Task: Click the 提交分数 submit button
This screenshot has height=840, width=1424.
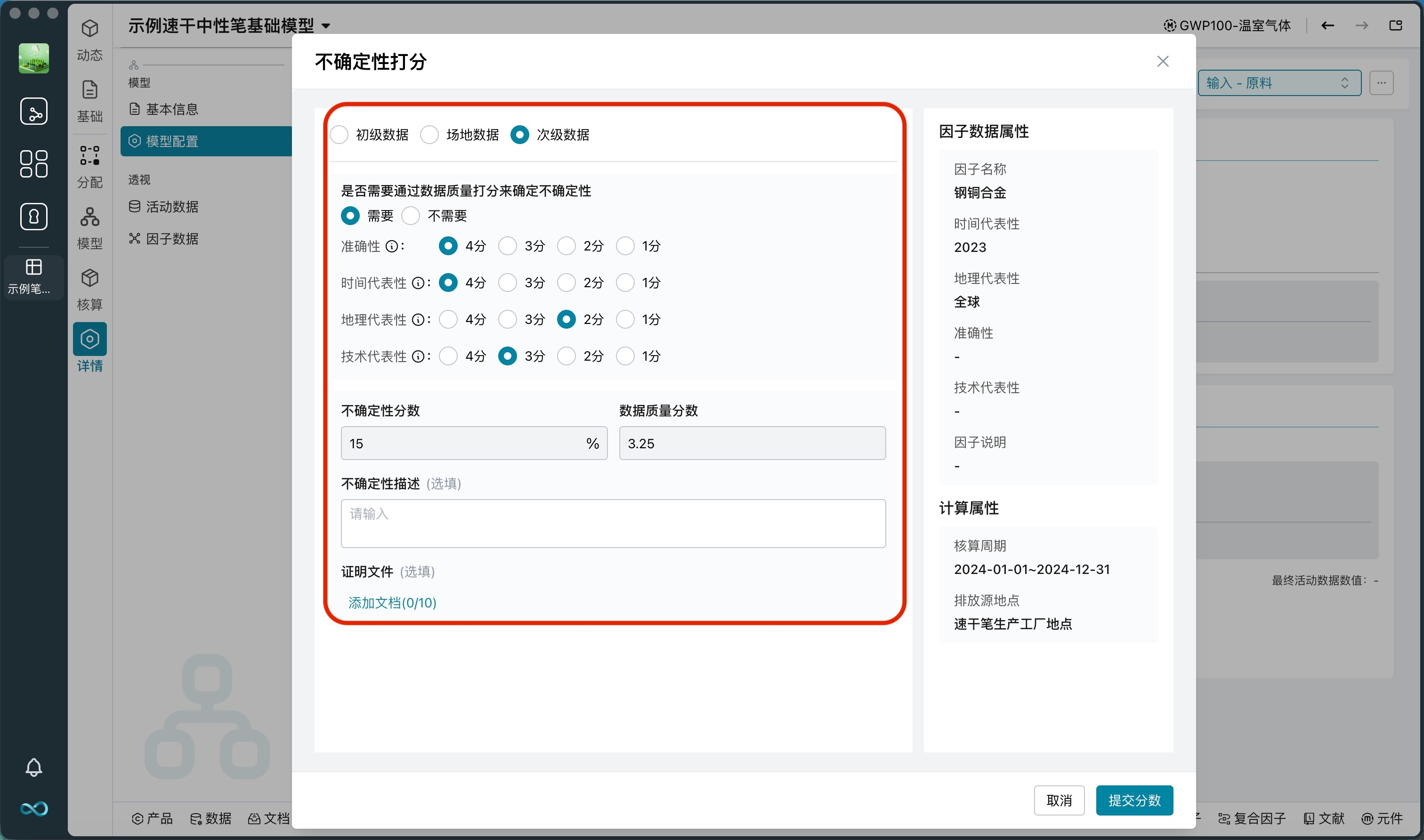Action: coord(1133,800)
